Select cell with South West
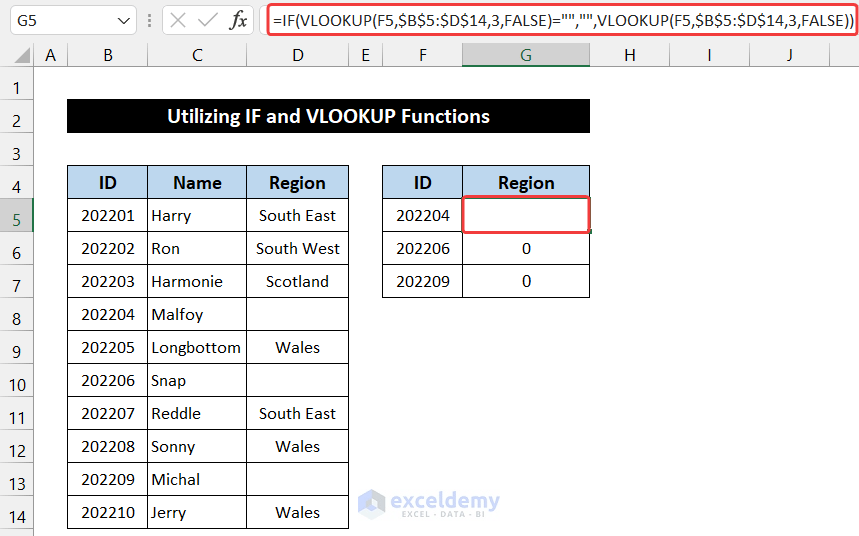 pos(297,248)
